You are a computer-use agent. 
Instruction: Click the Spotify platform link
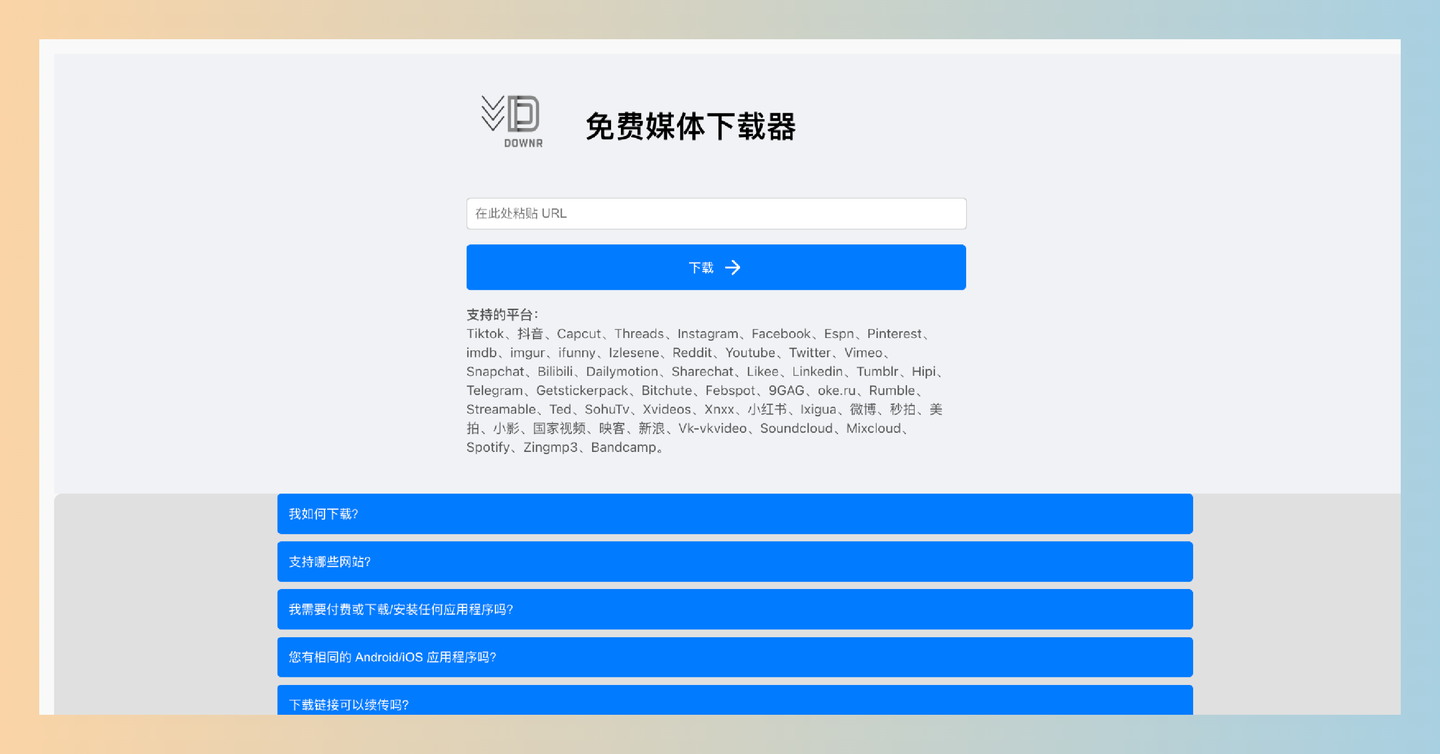click(x=488, y=447)
